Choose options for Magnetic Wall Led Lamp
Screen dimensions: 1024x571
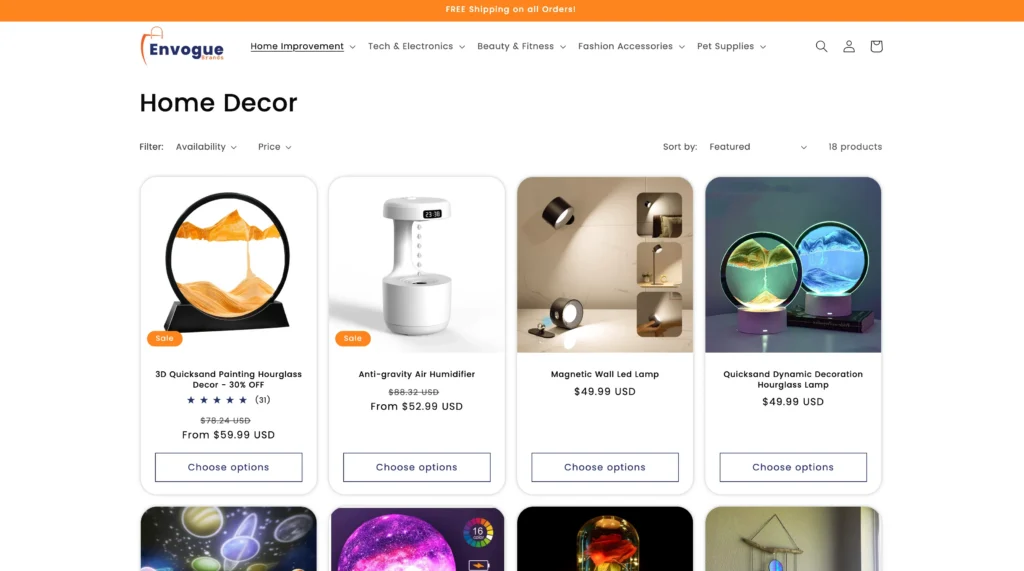click(605, 467)
